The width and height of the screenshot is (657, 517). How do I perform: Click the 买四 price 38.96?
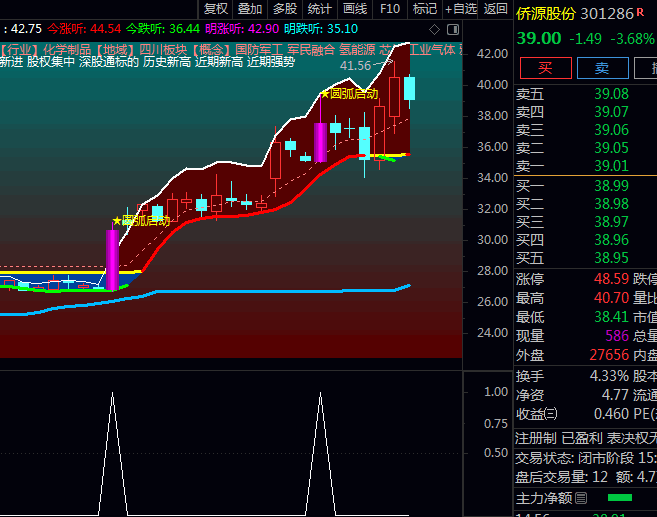[611, 240]
